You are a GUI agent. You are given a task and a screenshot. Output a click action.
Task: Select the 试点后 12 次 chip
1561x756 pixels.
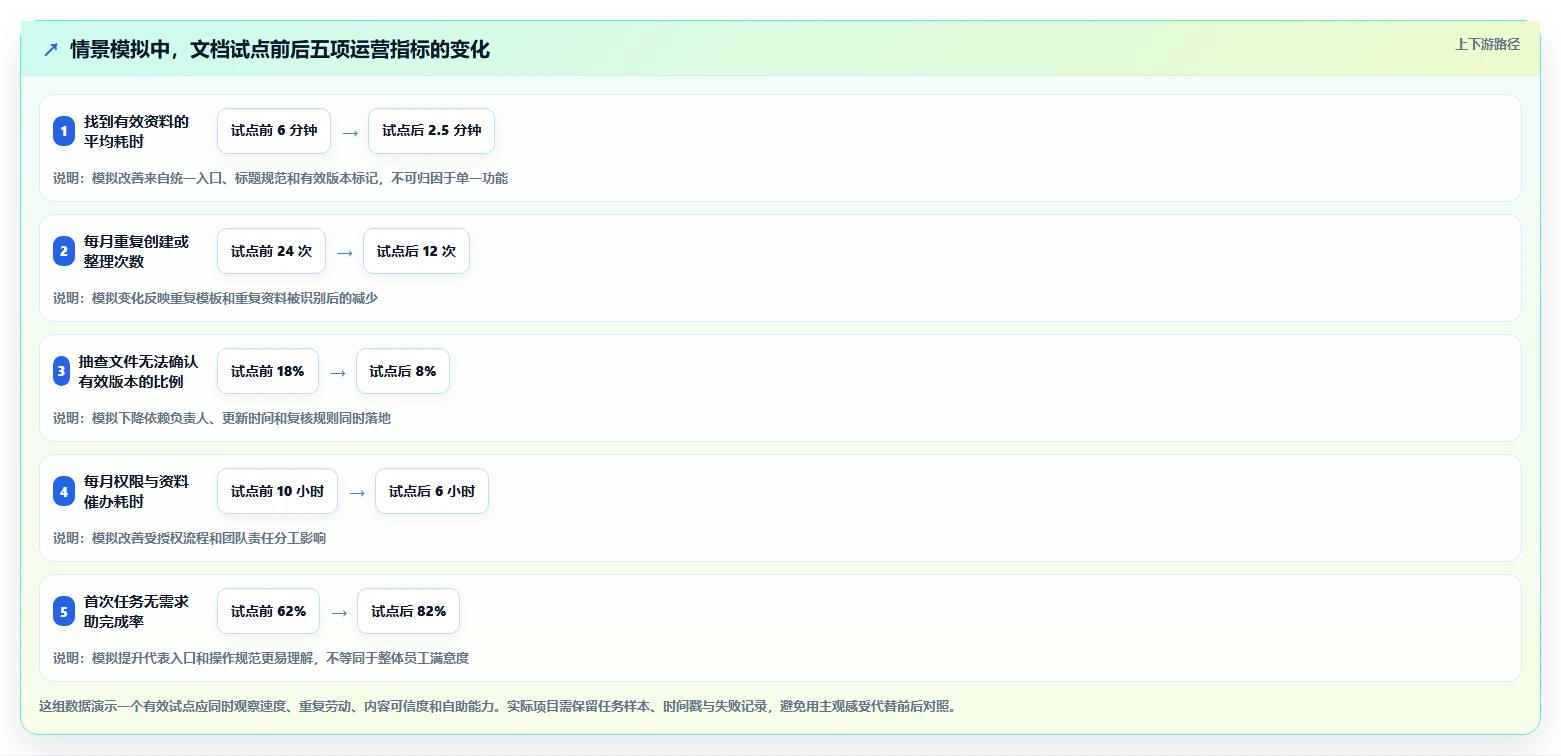(x=416, y=251)
